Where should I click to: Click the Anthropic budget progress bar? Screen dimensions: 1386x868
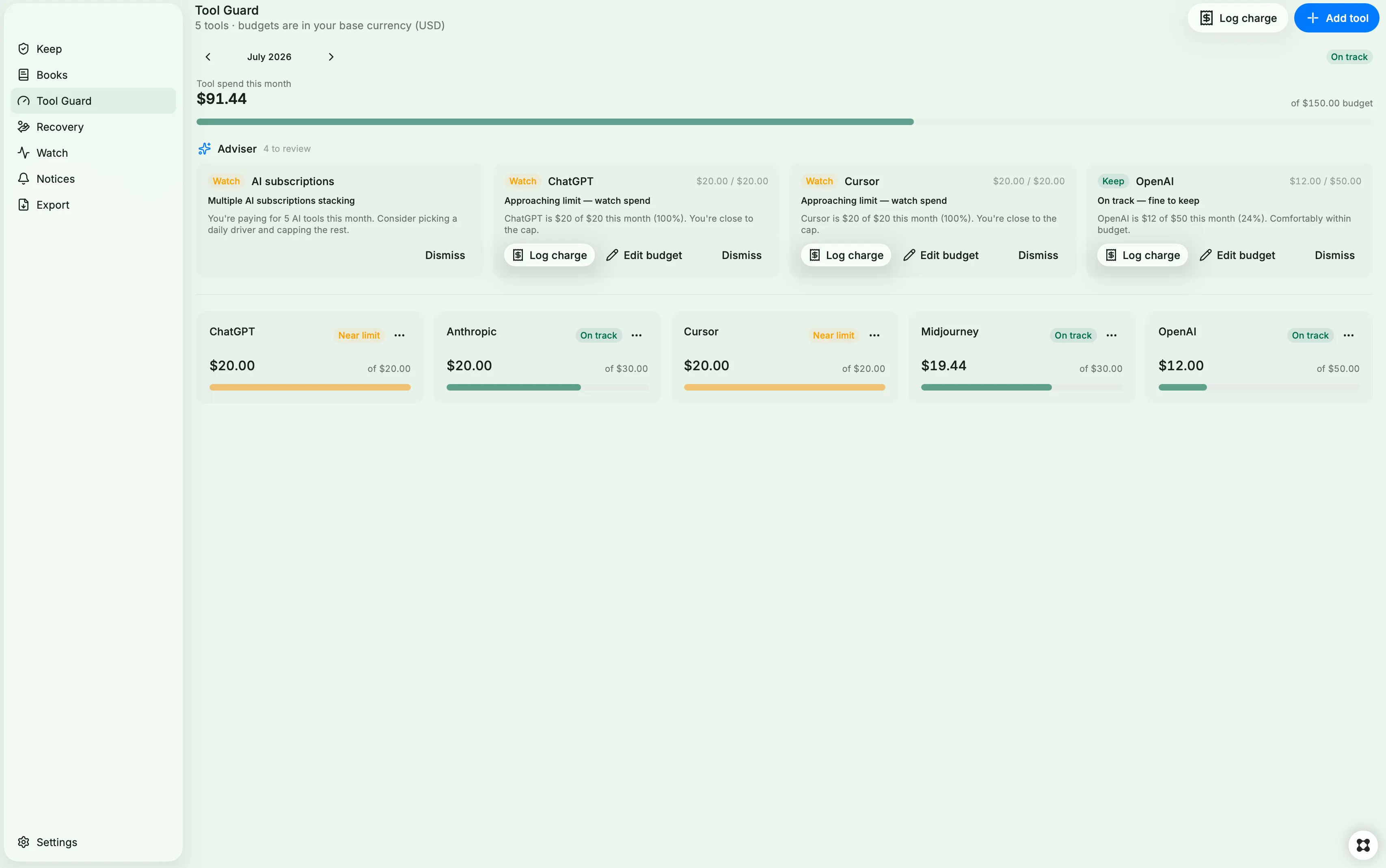click(547, 387)
